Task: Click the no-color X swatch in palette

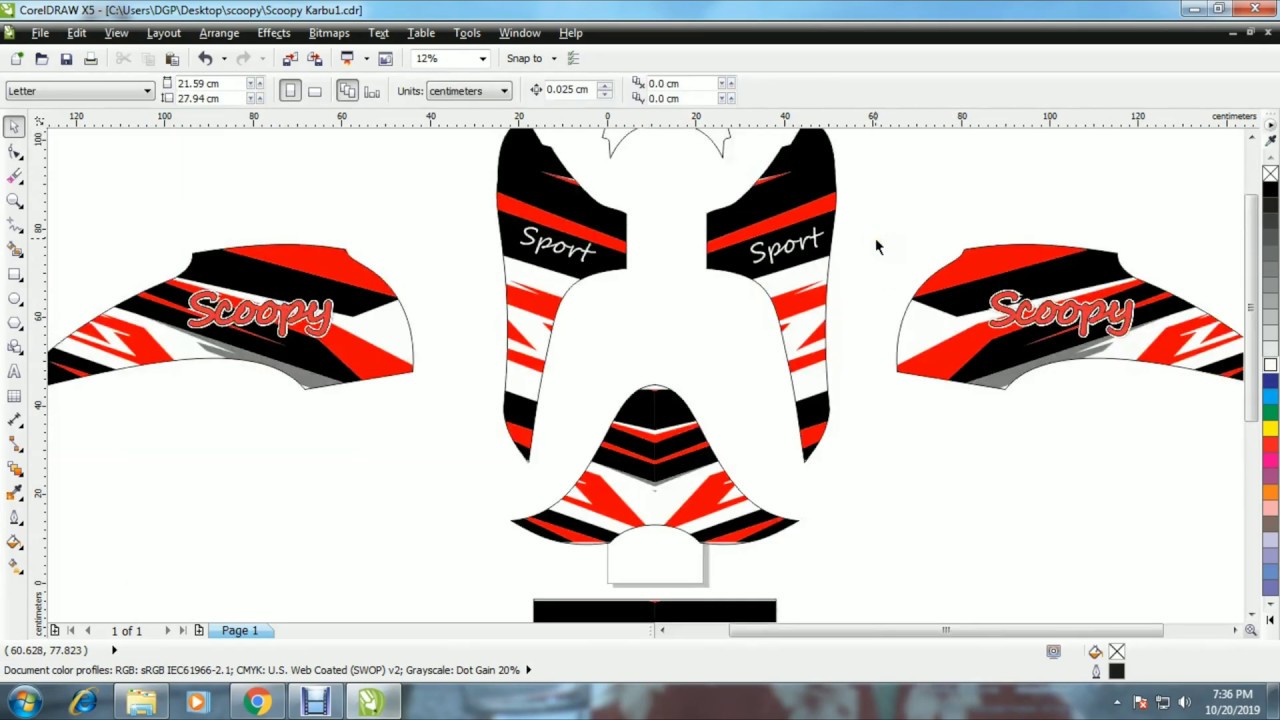Action: click(x=1270, y=174)
